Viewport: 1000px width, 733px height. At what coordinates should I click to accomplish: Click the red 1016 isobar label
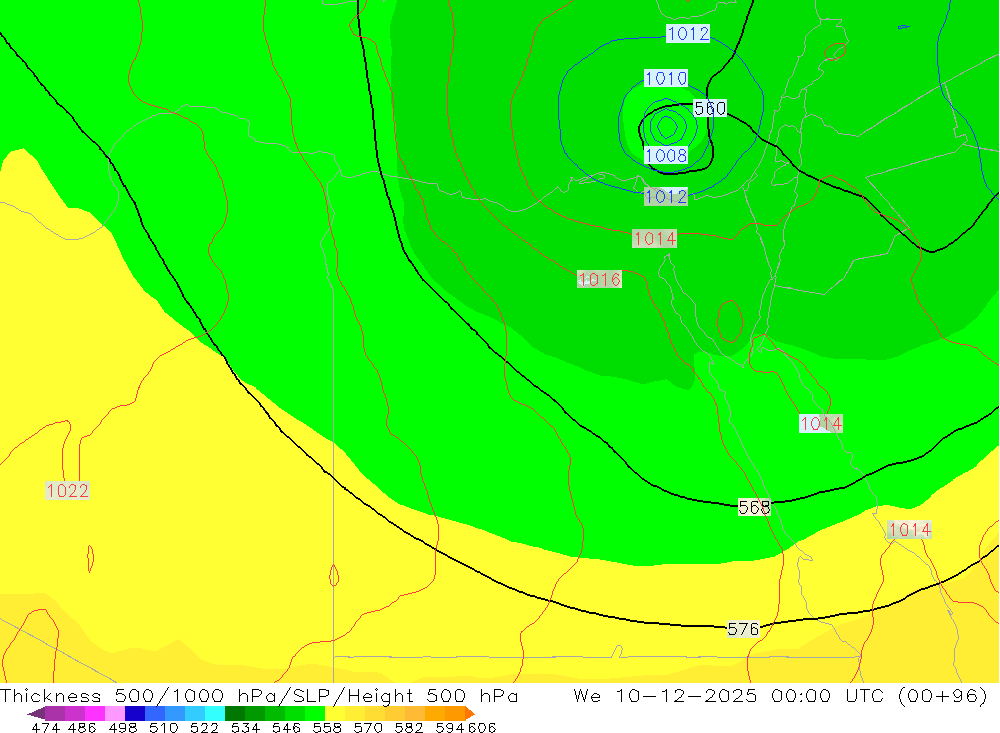(599, 279)
